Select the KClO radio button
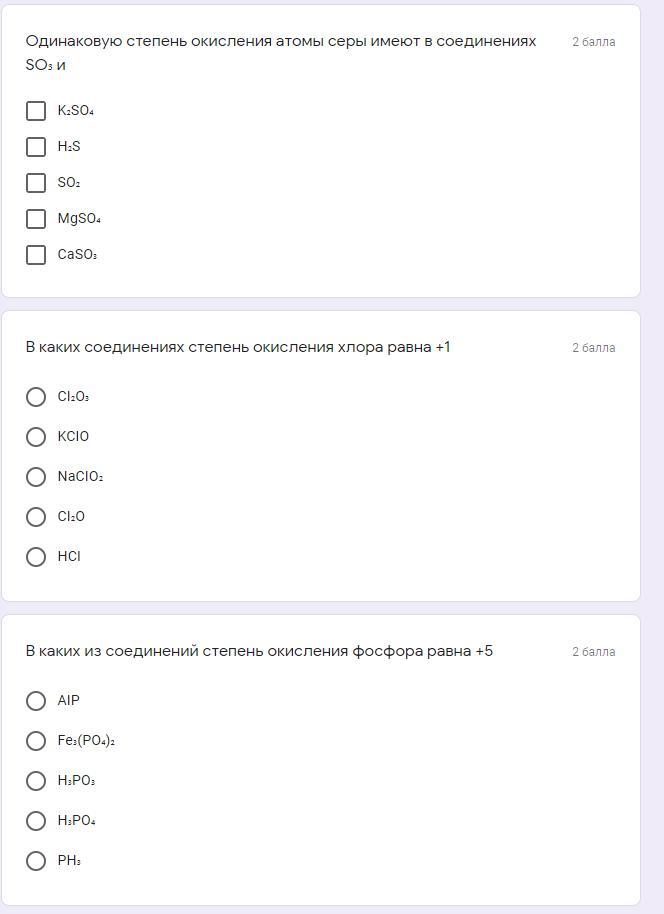 36,437
